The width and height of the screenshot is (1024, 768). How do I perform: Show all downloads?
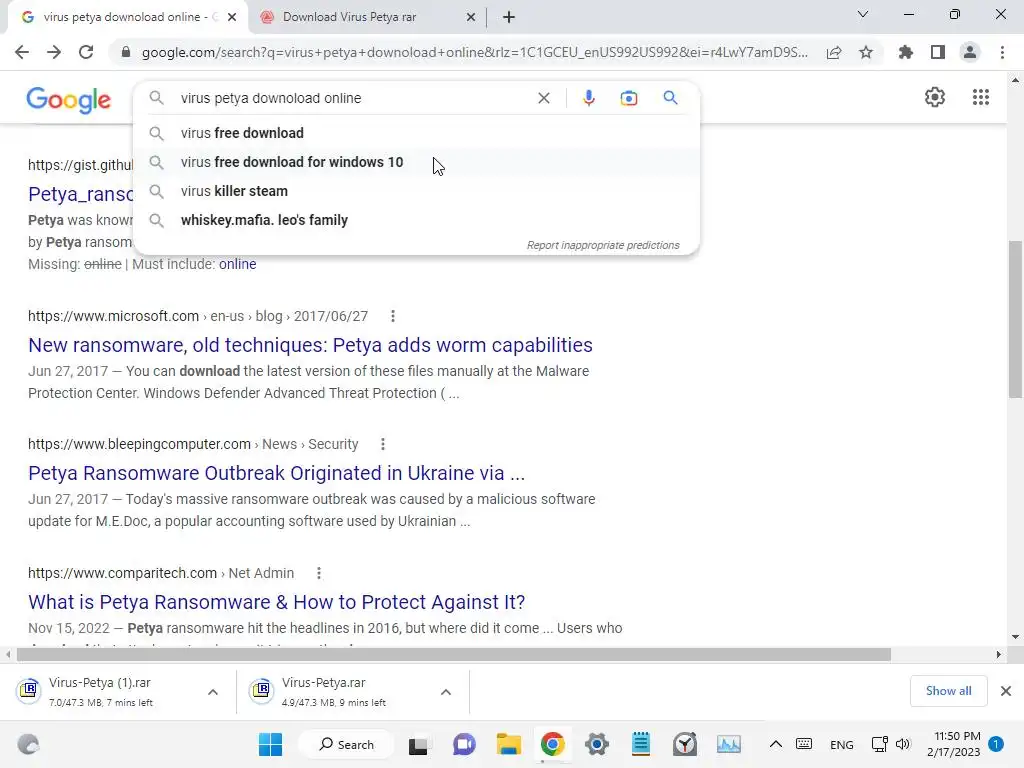tap(948, 691)
